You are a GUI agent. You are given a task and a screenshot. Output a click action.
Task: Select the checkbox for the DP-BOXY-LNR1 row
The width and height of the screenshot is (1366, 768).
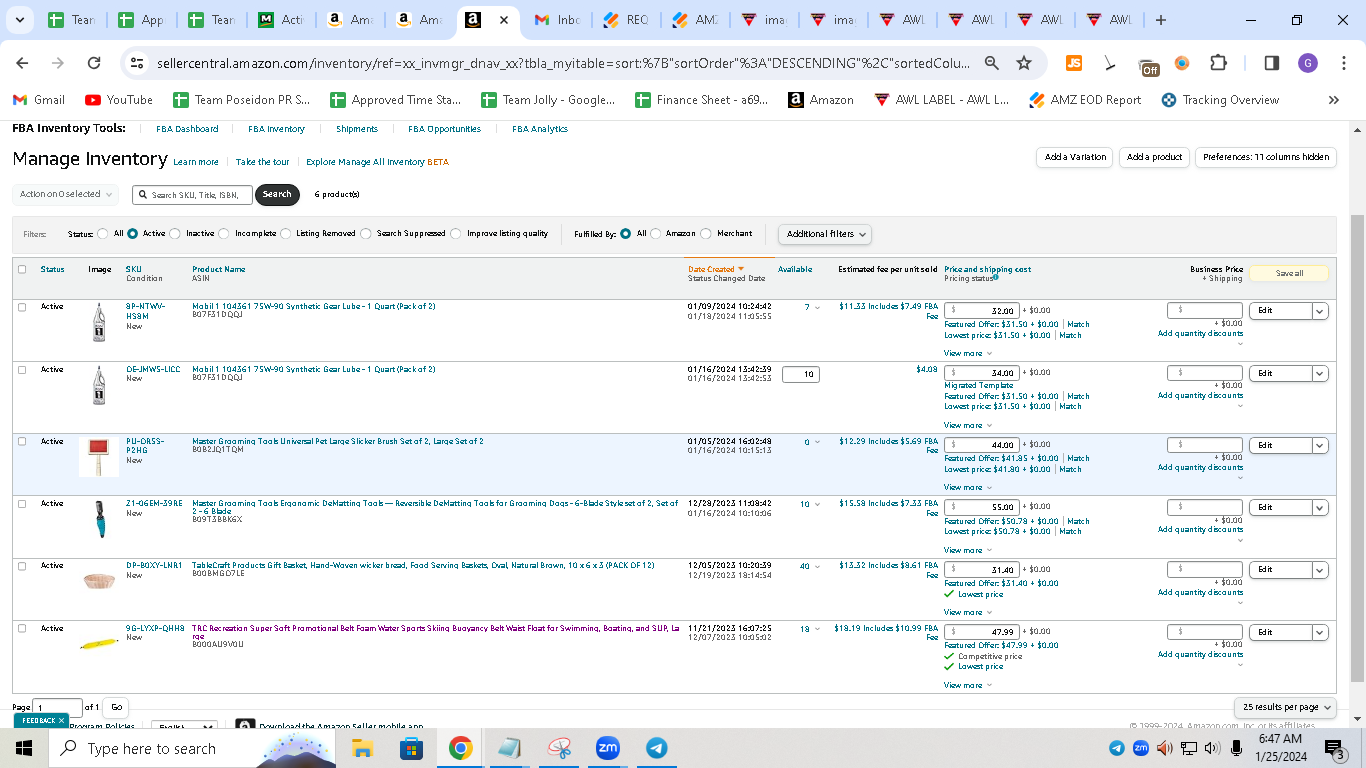pyautogui.click(x=22, y=566)
